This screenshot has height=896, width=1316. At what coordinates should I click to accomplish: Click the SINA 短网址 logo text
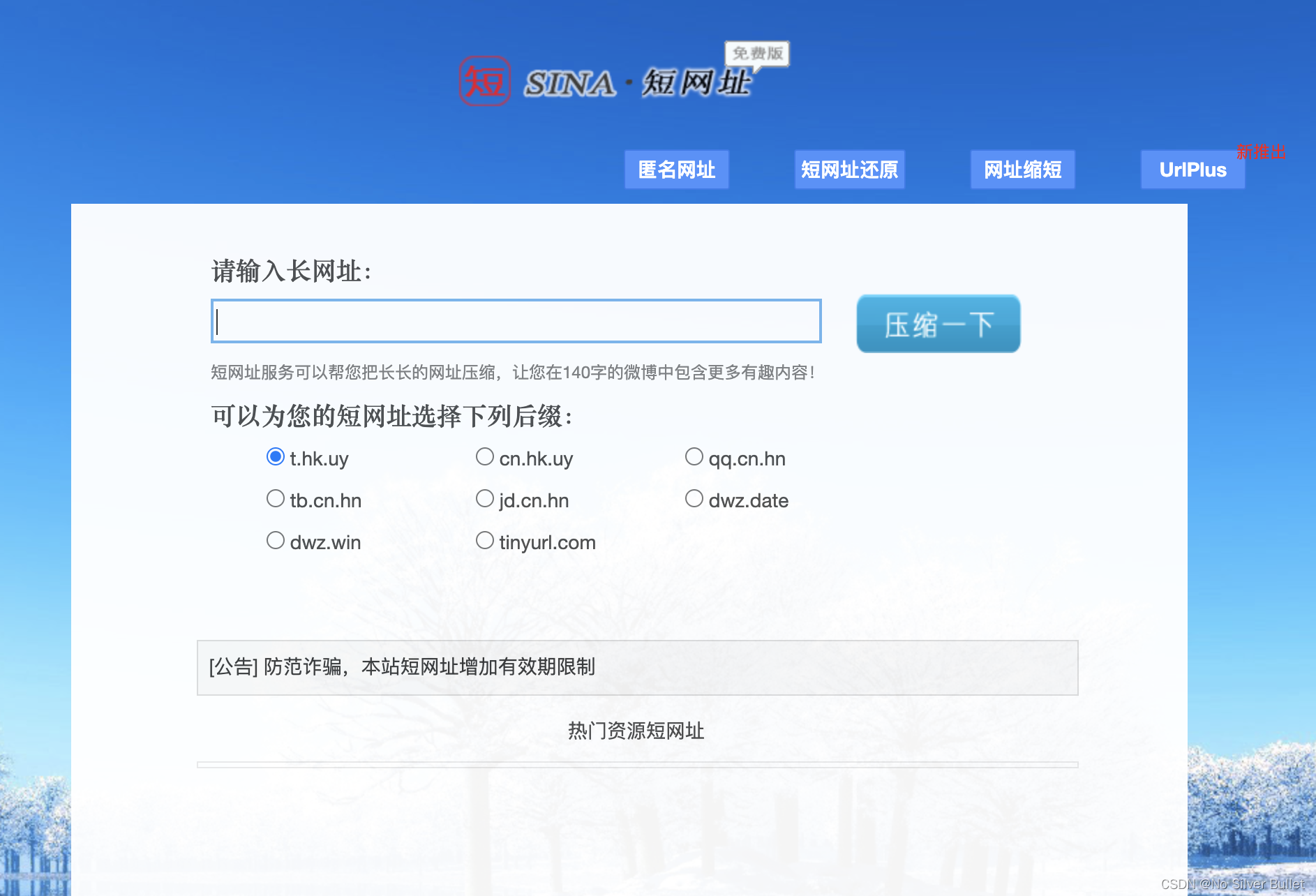(637, 83)
